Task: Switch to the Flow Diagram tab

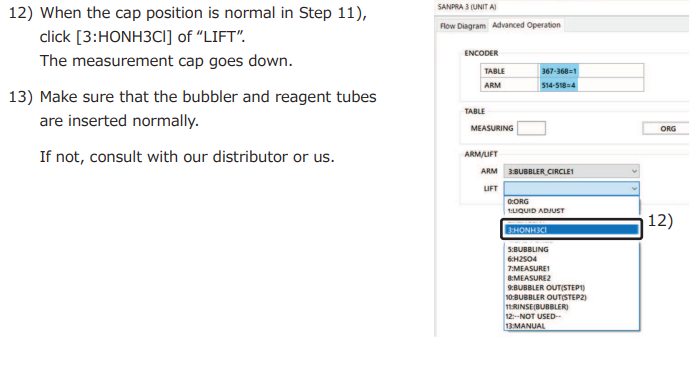Action: tap(462, 26)
